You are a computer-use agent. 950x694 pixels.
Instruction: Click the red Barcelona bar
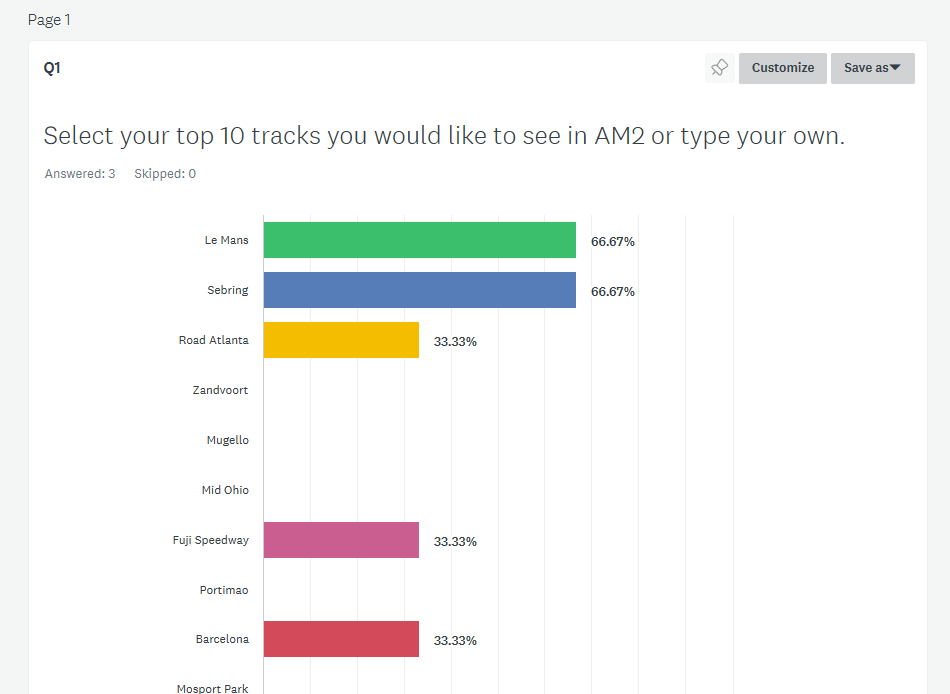[x=342, y=639]
